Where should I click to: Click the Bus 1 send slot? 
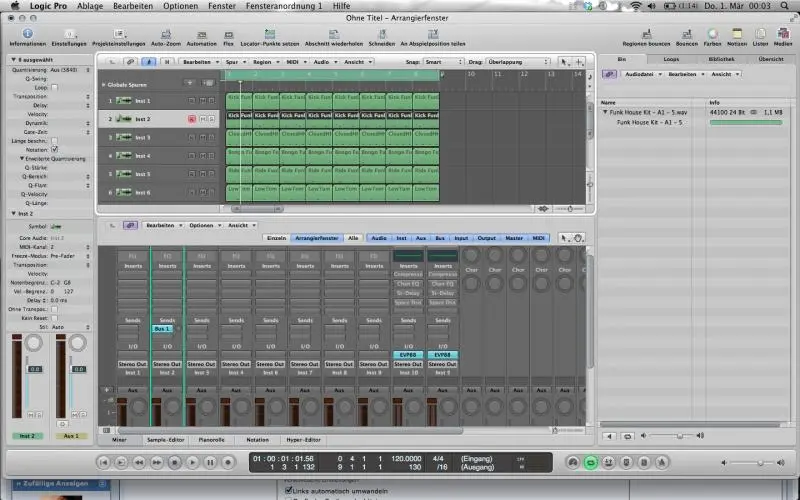point(162,329)
